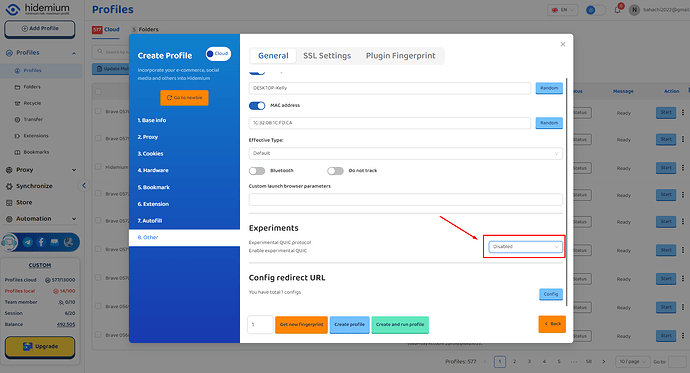Select step 8. Other
Image resolution: width=690 pixels, height=373 pixels.
[184, 237]
